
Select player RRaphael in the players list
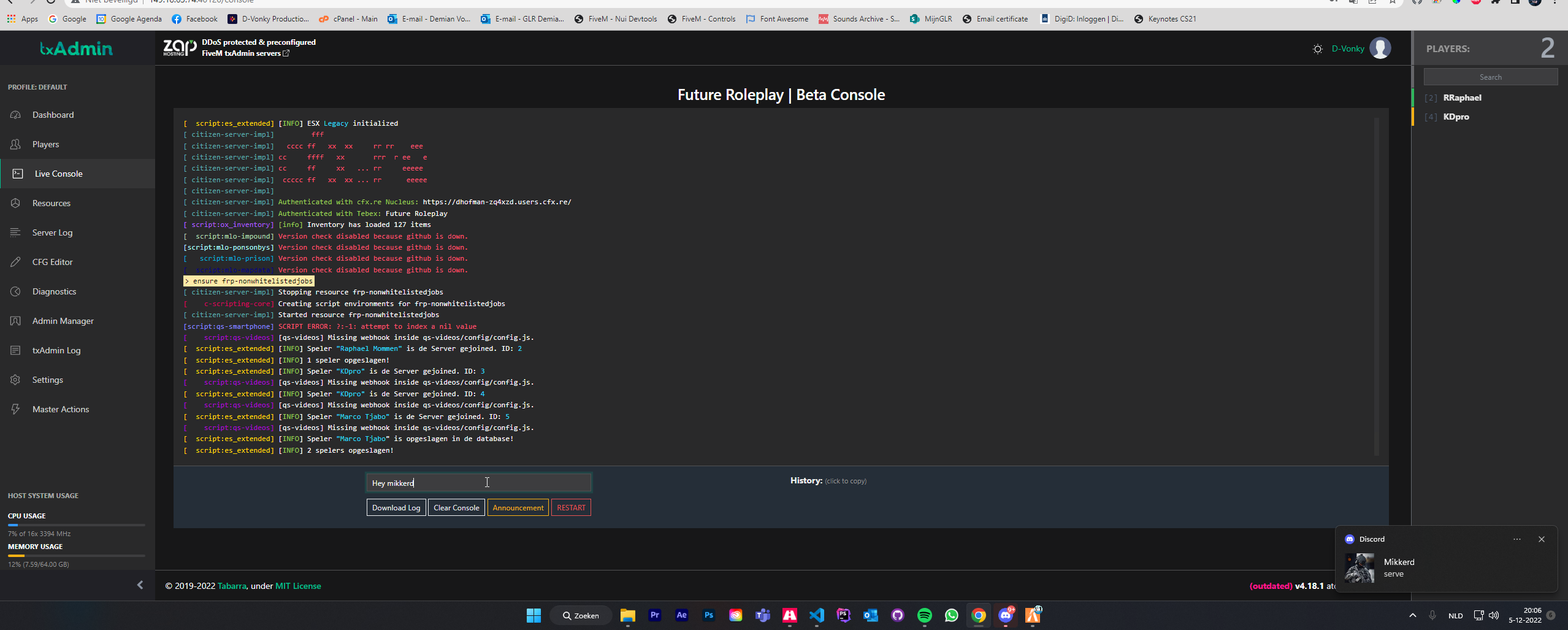(x=1462, y=98)
